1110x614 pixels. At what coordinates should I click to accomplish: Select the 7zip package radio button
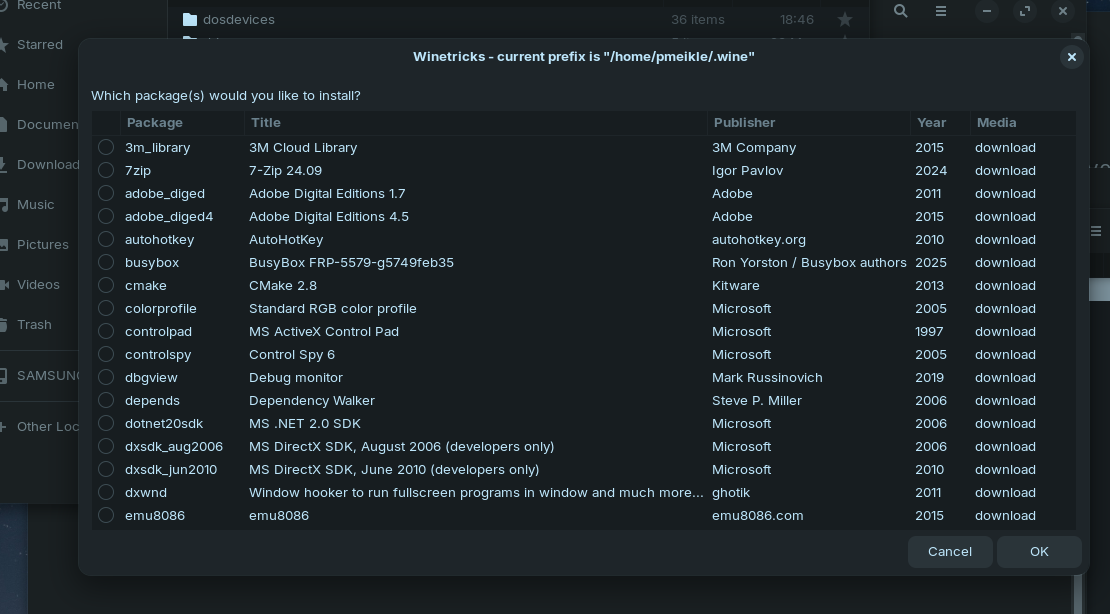tap(106, 170)
